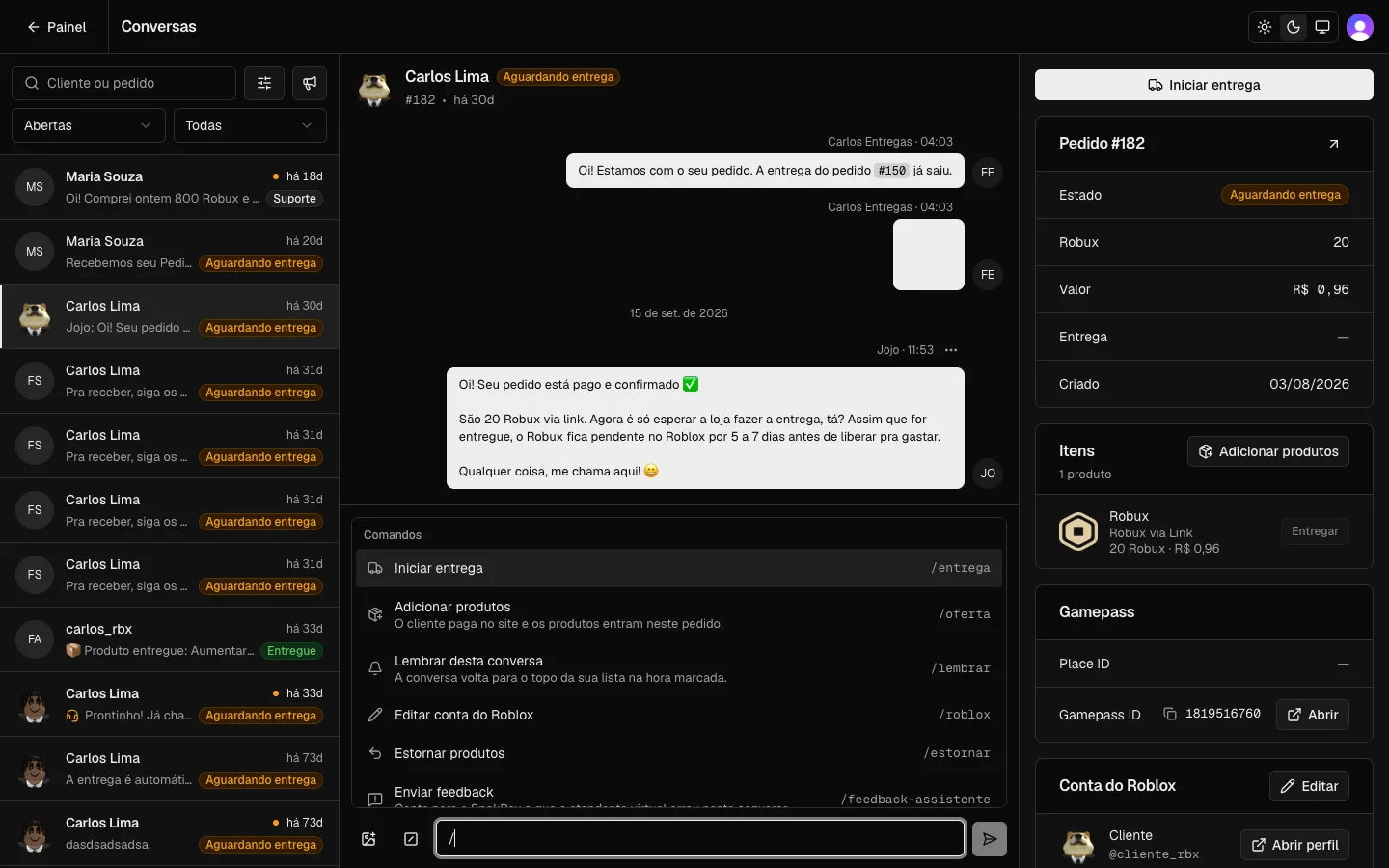
Task: Click the JO sender avatar on Jojo's message
Action: pos(988,474)
